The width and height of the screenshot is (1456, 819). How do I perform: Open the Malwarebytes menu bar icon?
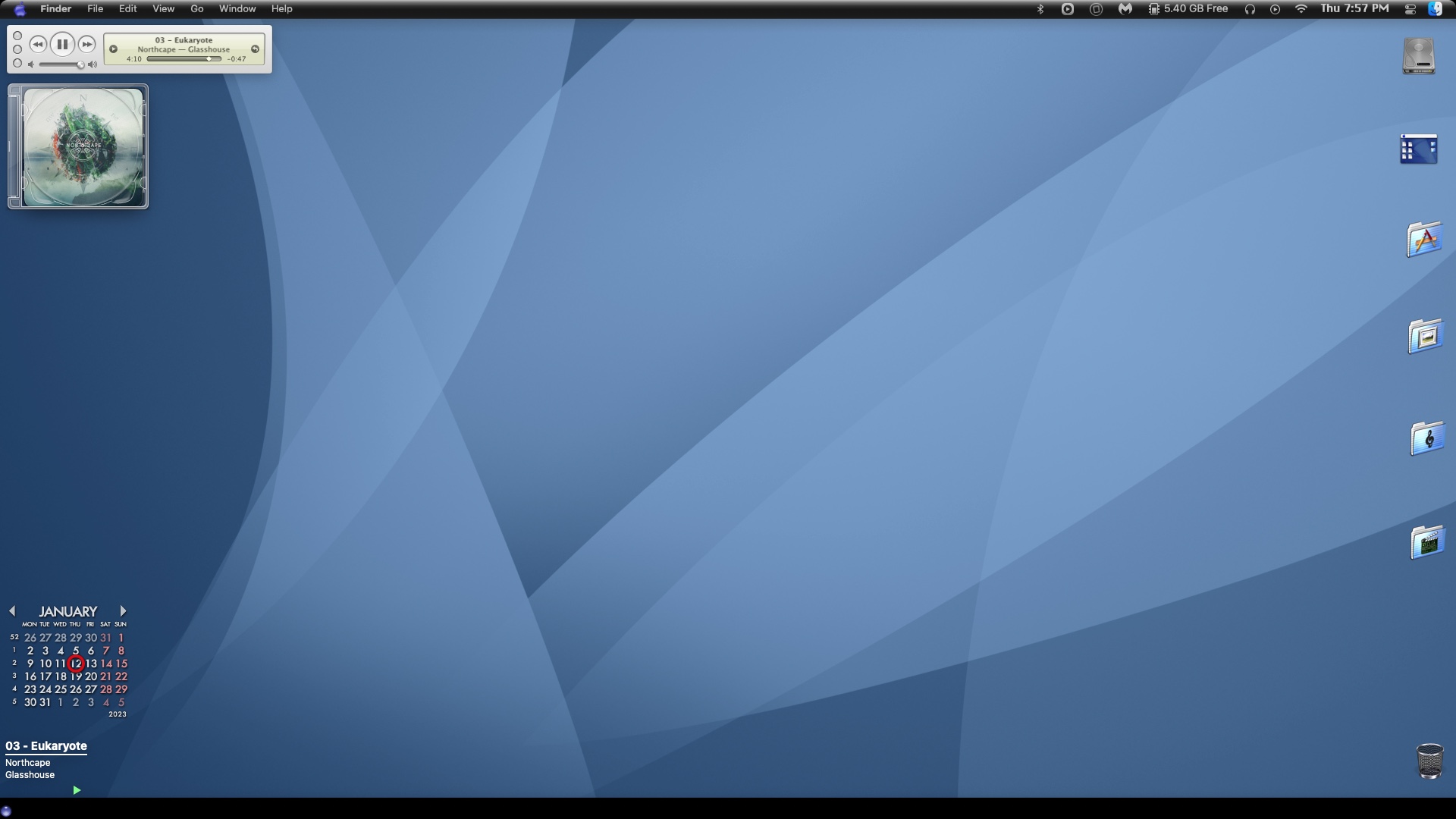[x=1125, y=9]
